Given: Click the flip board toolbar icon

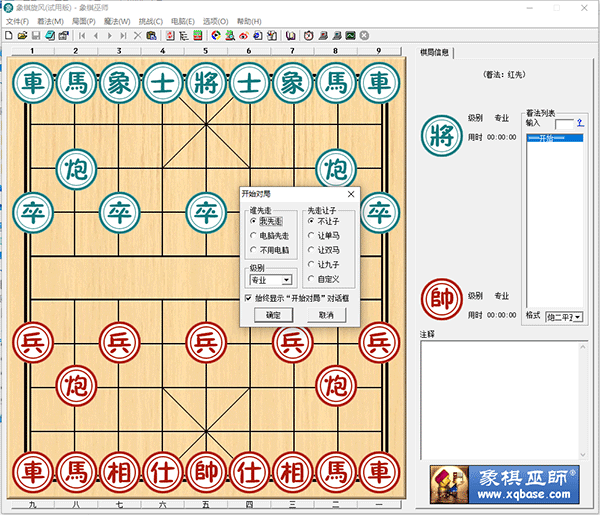Looking at the screenshot, I should click(x=170, y=36).
